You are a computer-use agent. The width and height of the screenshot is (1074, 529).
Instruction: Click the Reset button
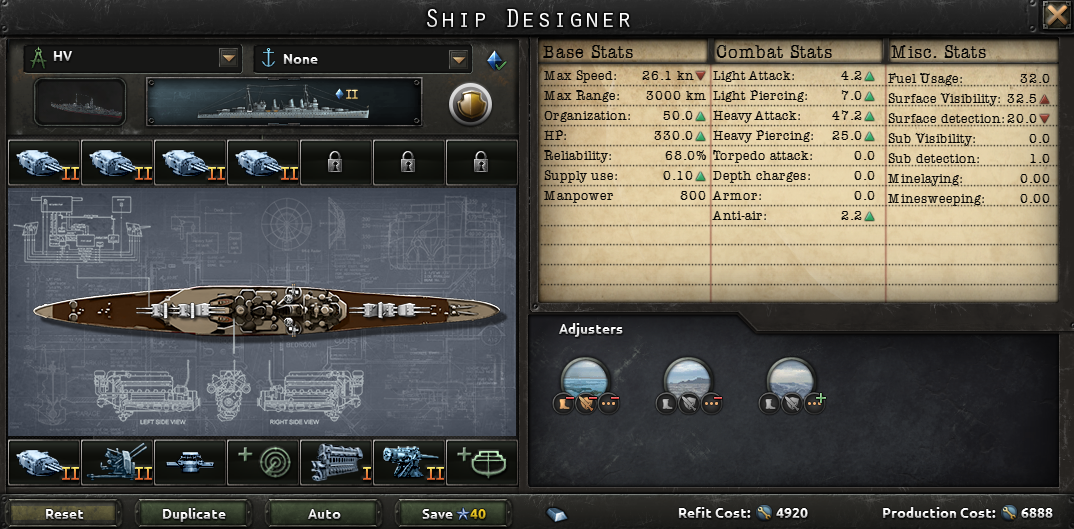[x=64, y=513]
